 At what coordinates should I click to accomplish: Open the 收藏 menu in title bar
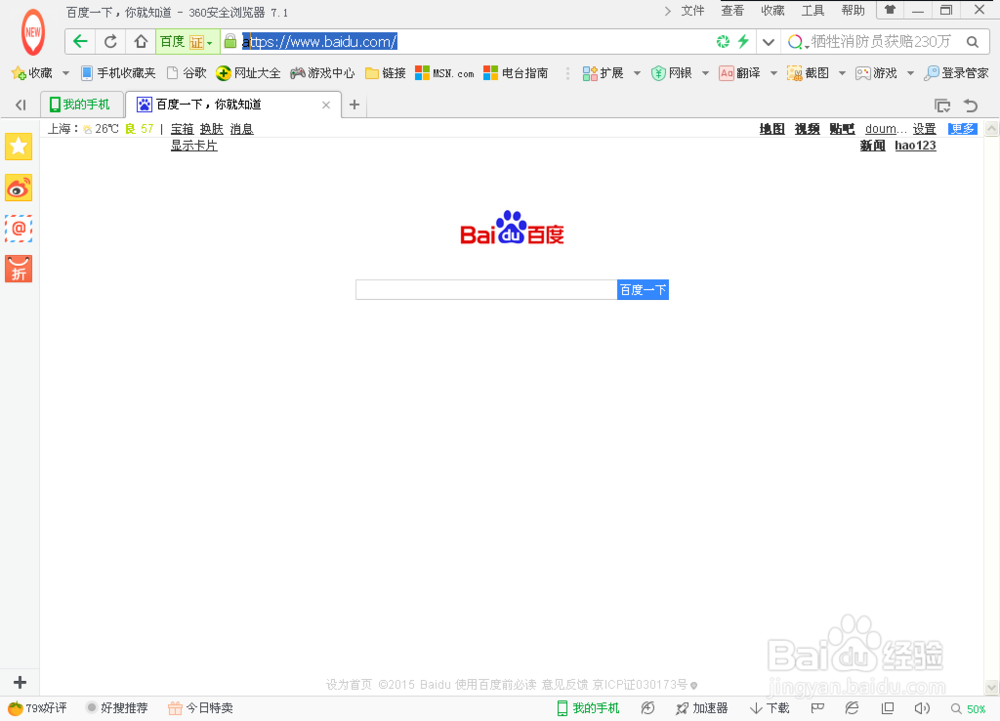772,10
